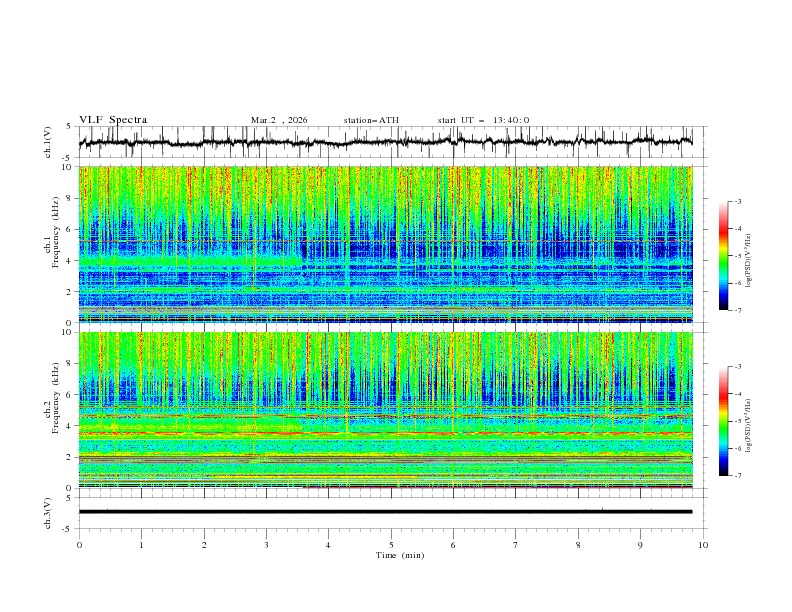This screenshot has height=612, width=792.
Task: Click the time axis tick label "3"
Action: [266, 545]
